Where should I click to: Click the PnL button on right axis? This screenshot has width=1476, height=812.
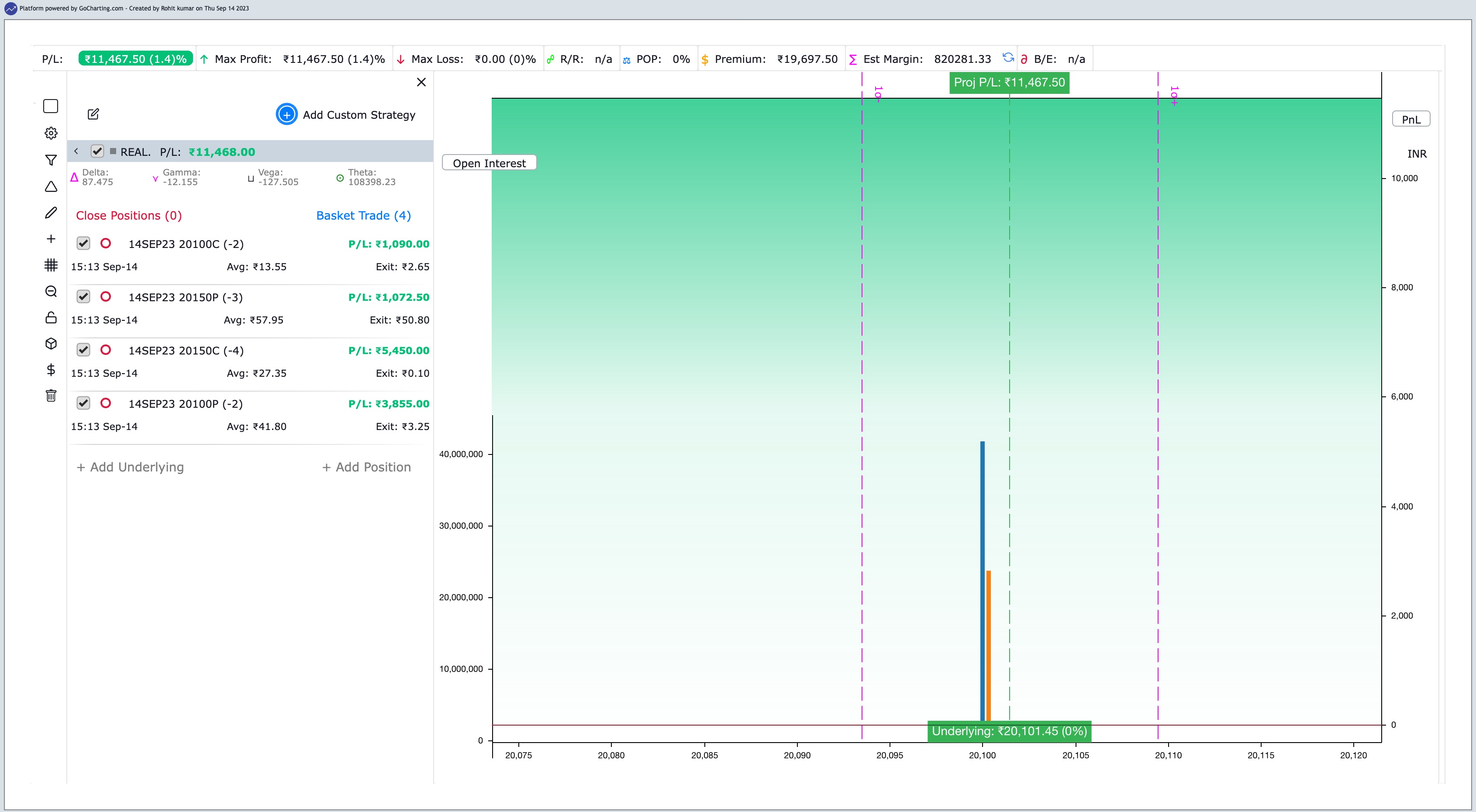1410,119
